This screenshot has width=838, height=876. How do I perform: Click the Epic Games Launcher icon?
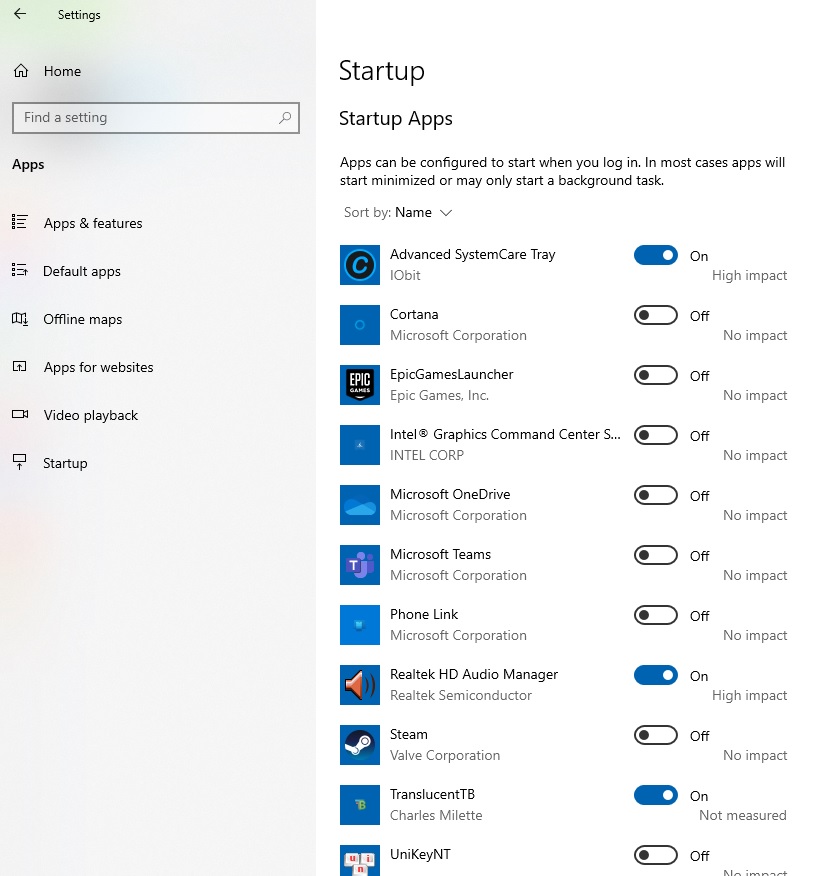pyautogui.click(x=360, y=385)
